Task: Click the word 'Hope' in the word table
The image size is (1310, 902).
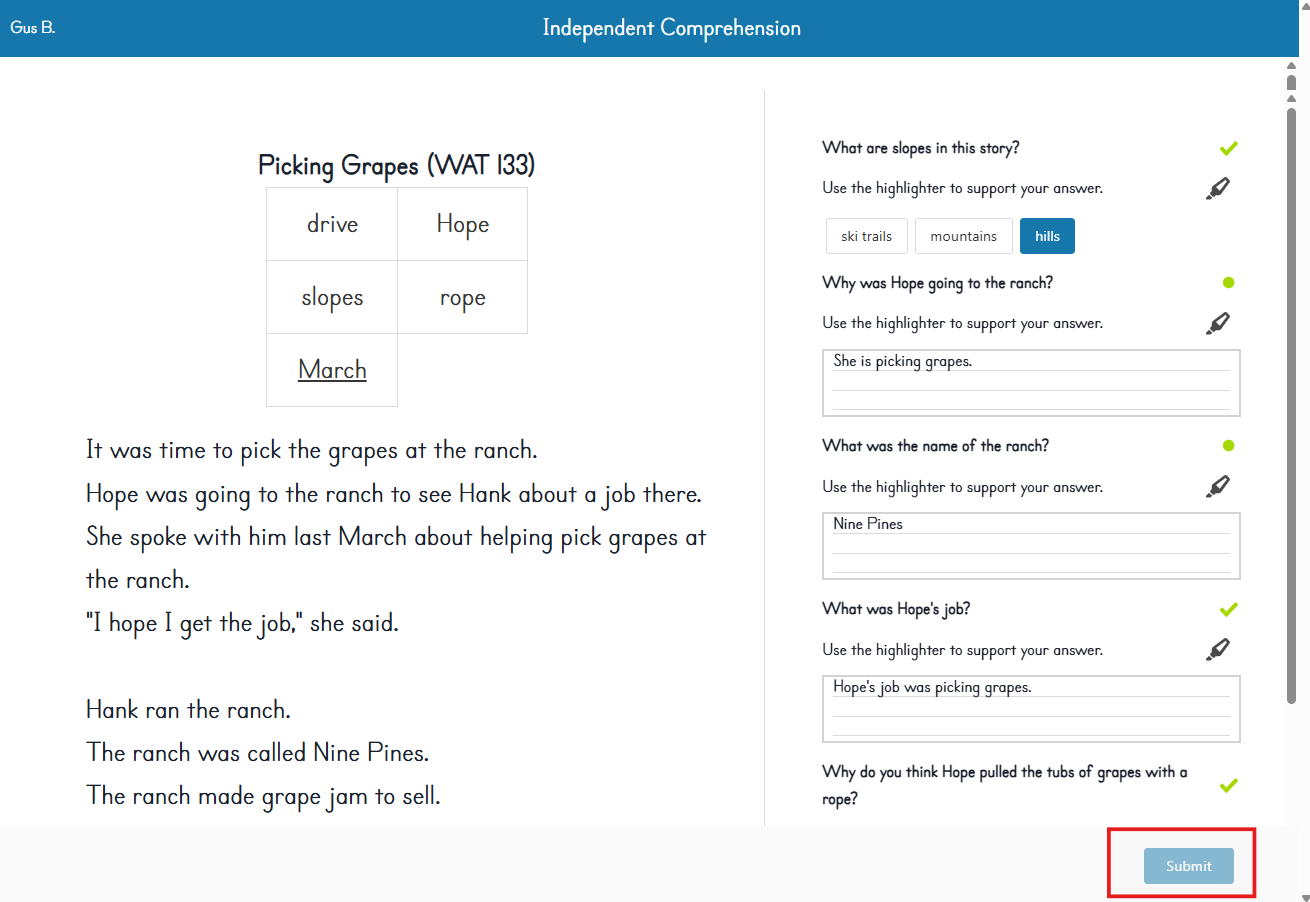Action: [462, 224]
